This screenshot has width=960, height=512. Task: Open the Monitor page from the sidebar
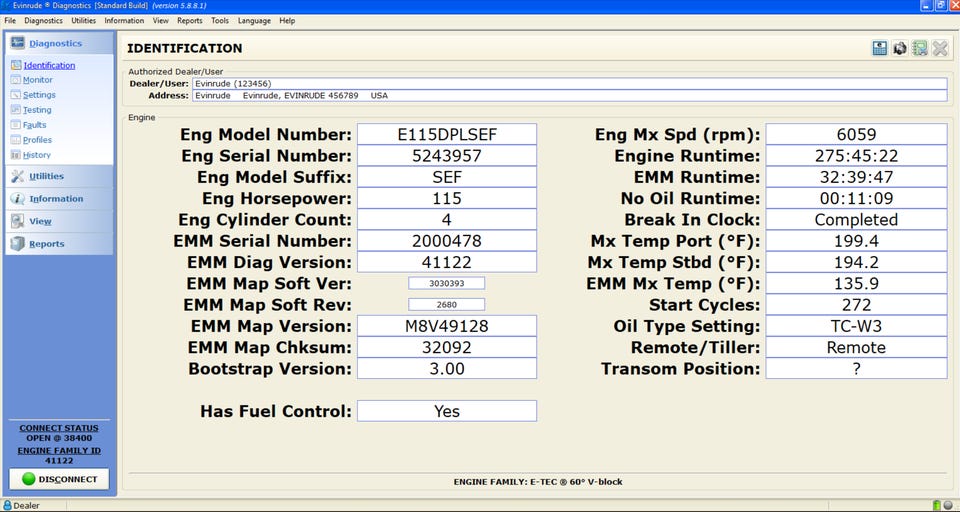click(x=38, y=80)
